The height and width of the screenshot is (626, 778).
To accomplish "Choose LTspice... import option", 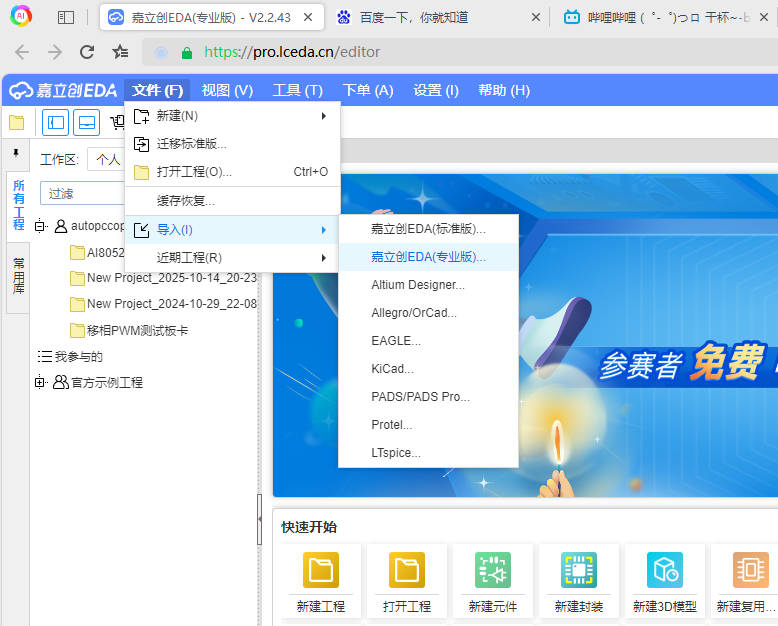I will 428,453.
